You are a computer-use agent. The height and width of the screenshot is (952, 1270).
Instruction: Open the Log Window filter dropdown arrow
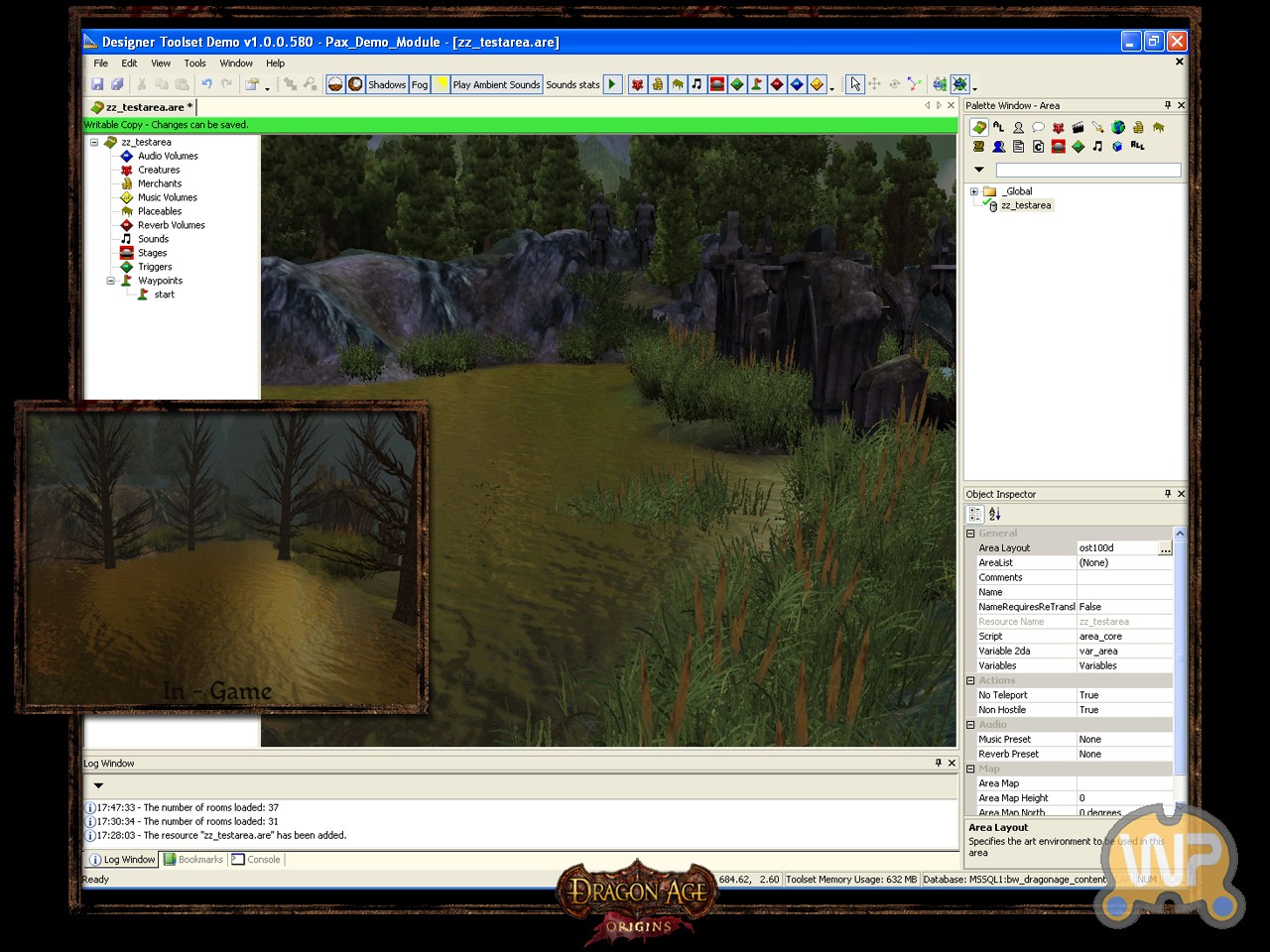(98, 785)
